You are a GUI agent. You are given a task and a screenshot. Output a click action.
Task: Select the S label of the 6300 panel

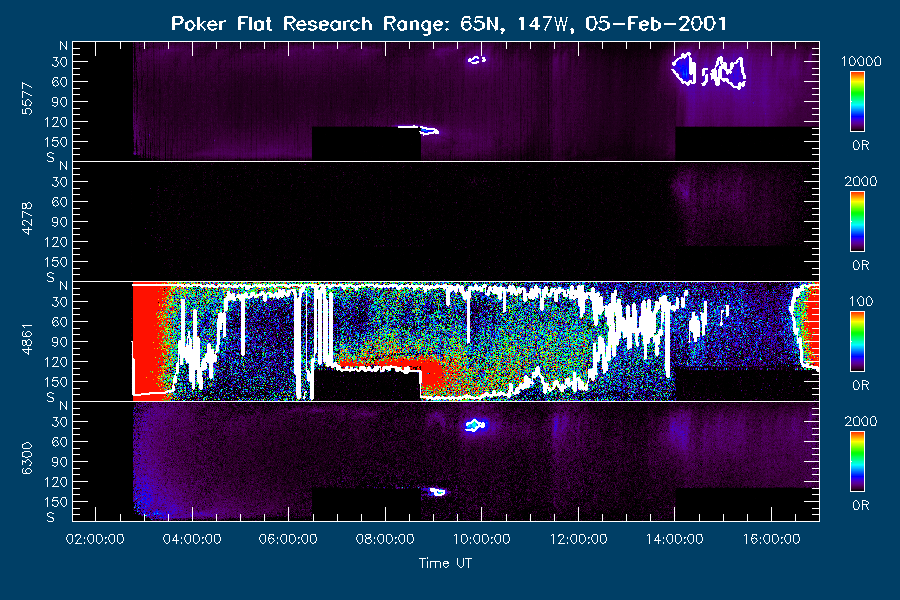pyautogui.click(x=51, y=517)
